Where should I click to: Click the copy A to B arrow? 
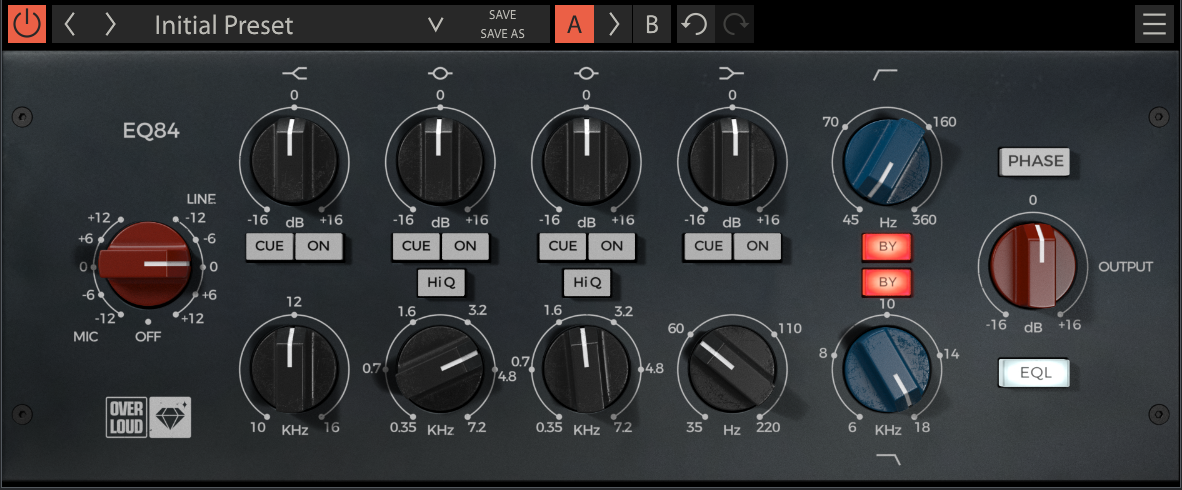point(614,25)
